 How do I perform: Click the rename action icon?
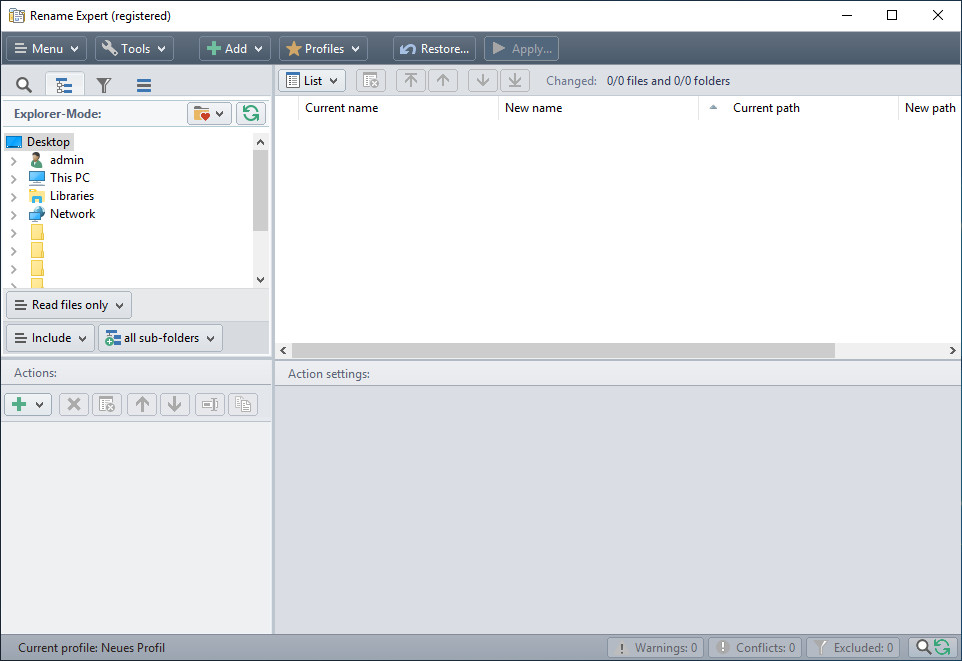pyautogui.click(x=210, y=404)
